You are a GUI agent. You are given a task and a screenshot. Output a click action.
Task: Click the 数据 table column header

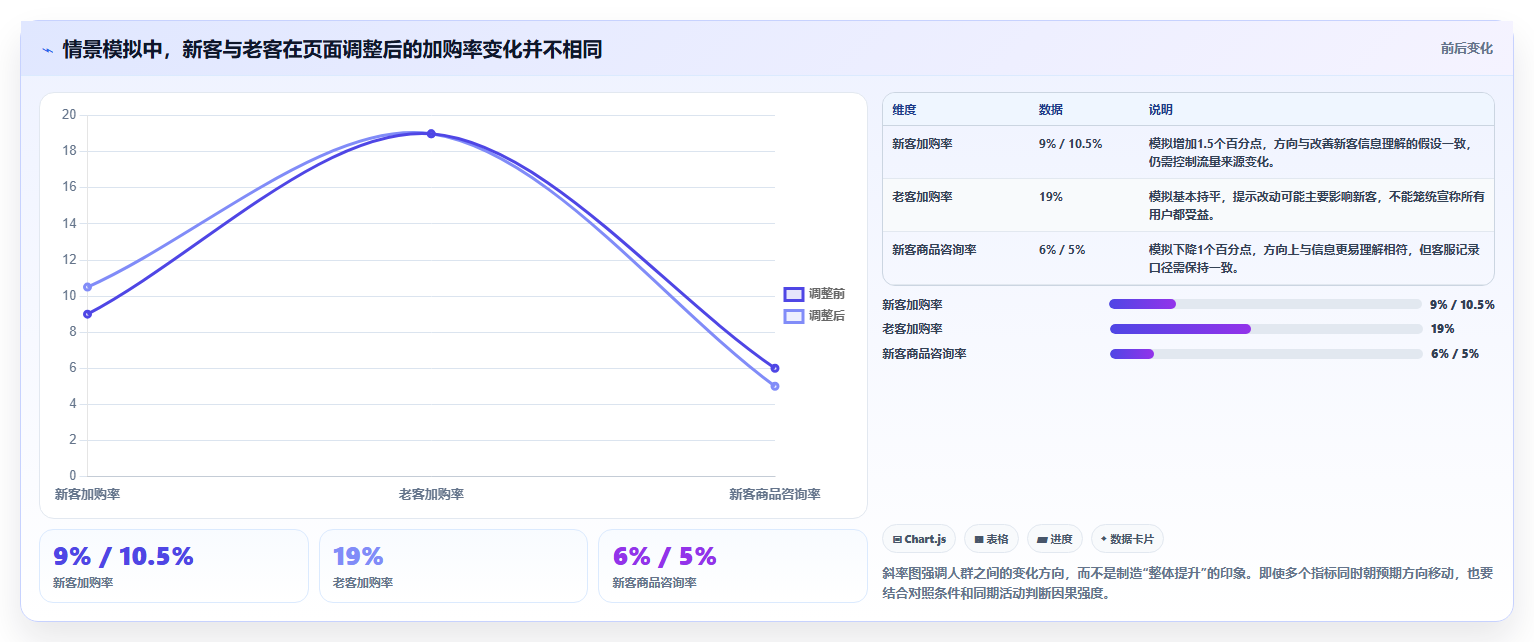pyautogui.click(x=1051, y=110)
